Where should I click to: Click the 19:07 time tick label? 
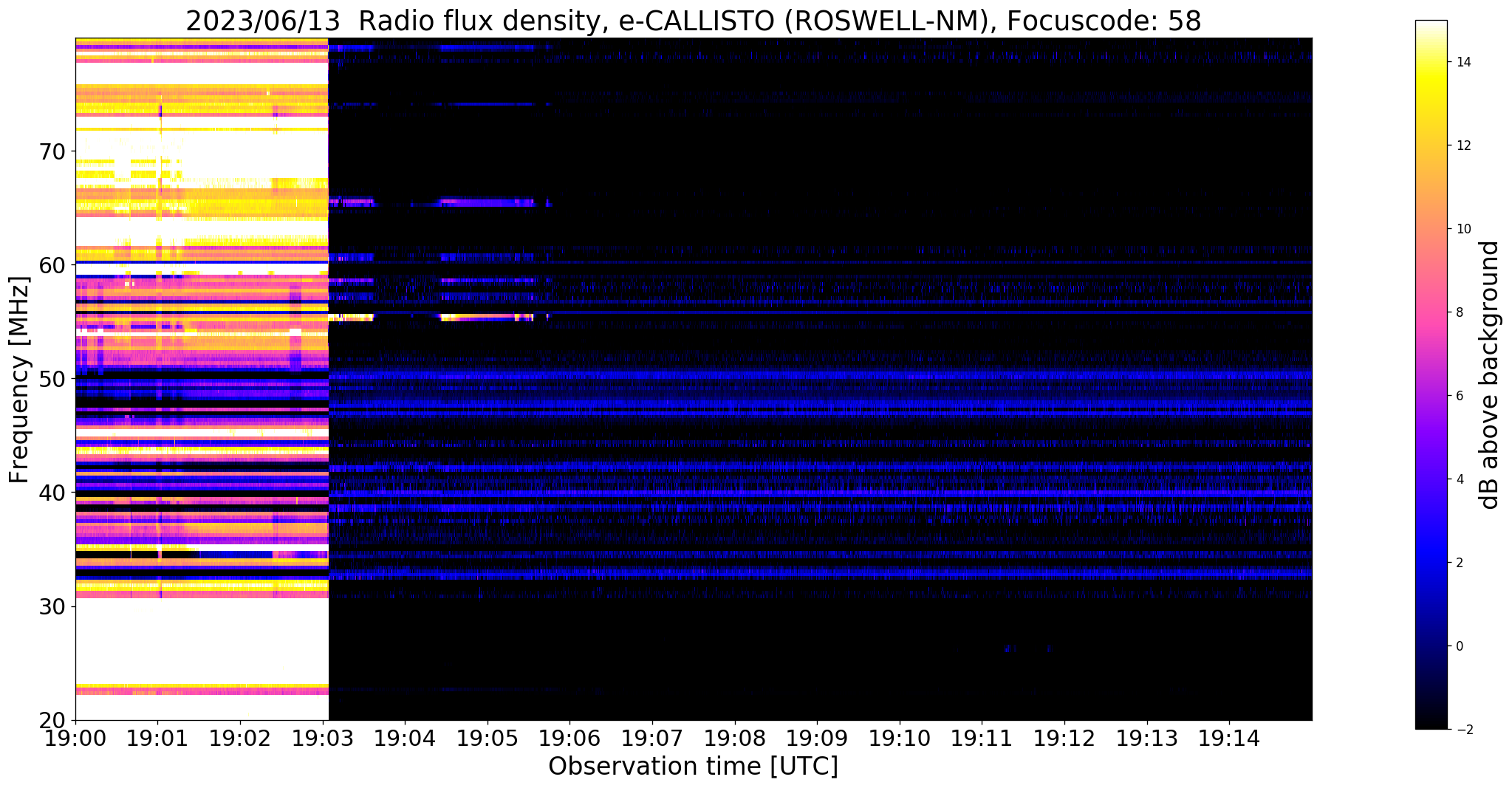coord(652,738)
